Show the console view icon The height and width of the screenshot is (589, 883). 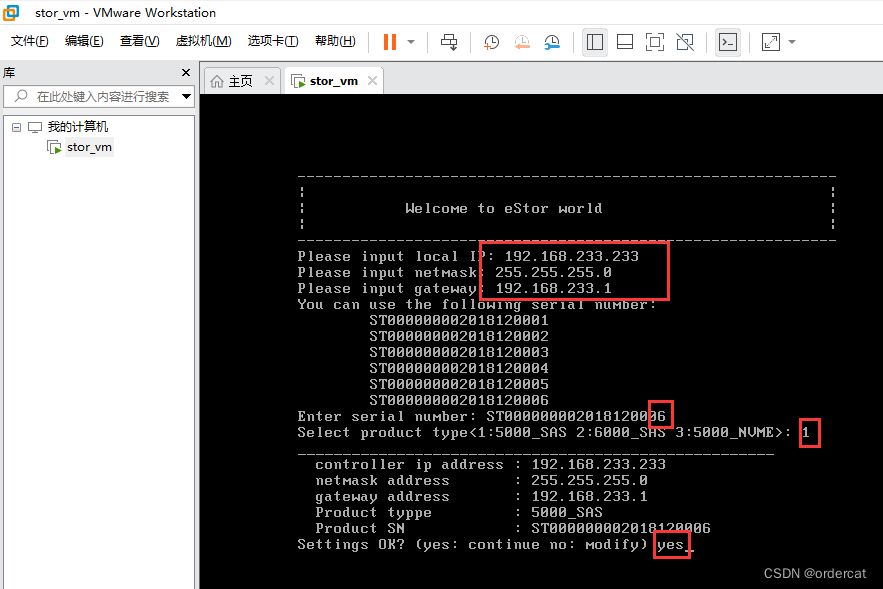click(728, 42)
